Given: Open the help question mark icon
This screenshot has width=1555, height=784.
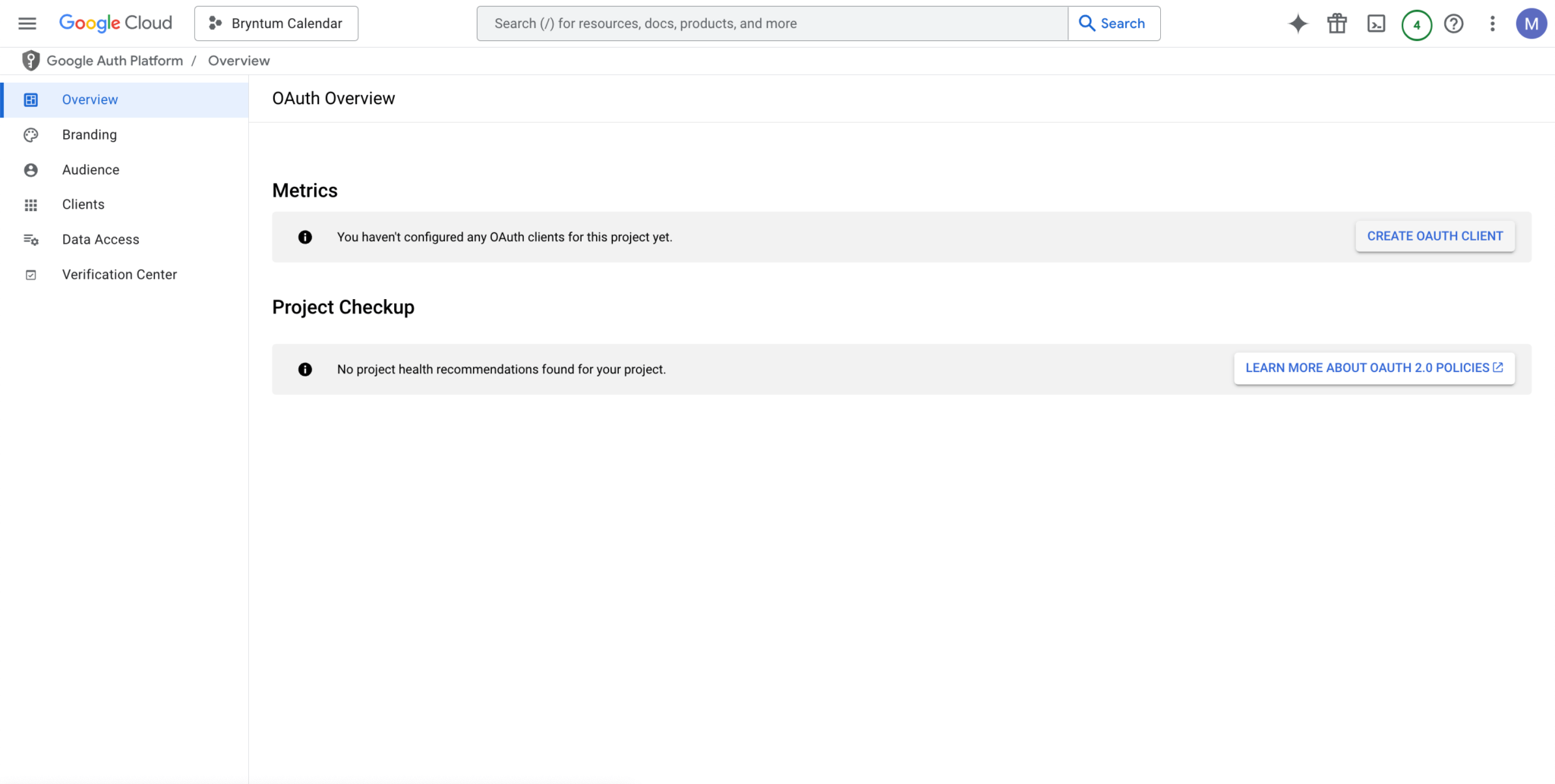Looking at the screenshot, I should click(x=1454, y=24).
